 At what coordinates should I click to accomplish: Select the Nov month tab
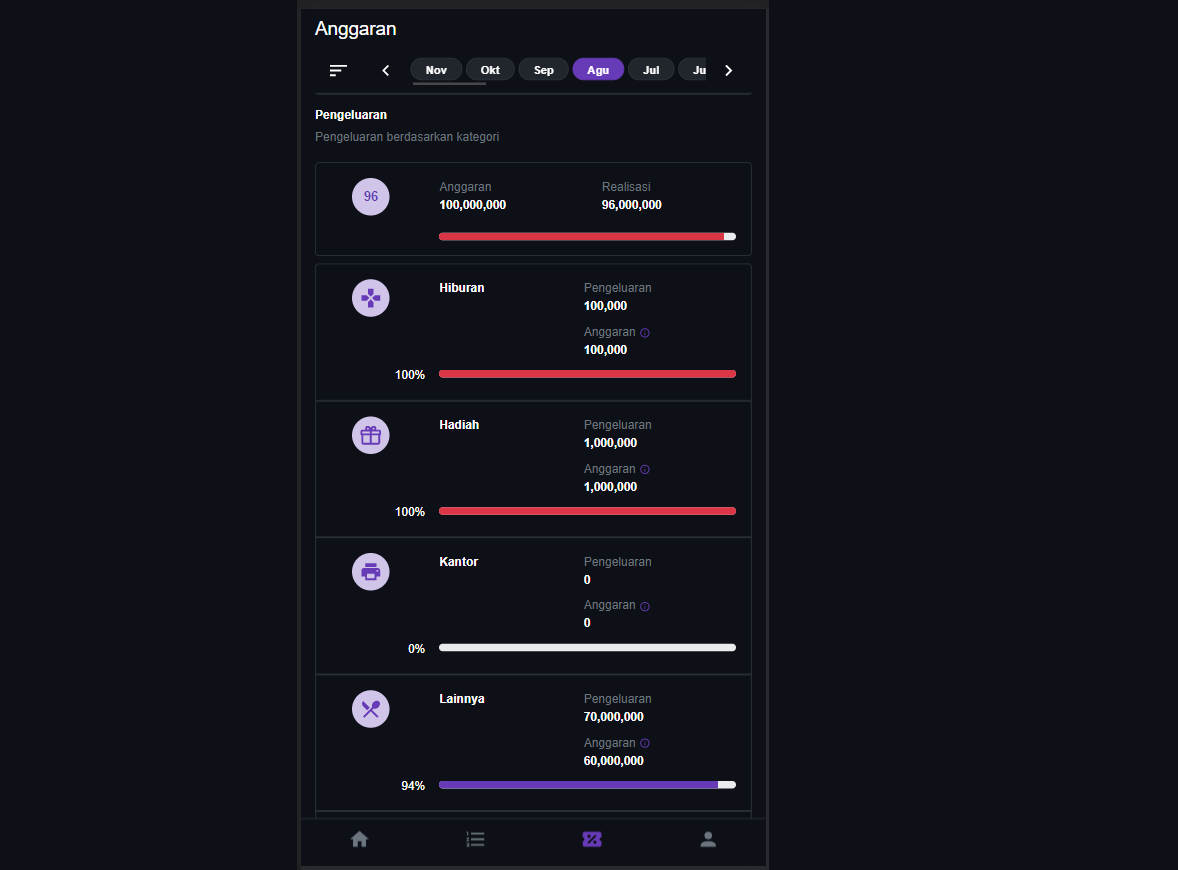point(436,70)
